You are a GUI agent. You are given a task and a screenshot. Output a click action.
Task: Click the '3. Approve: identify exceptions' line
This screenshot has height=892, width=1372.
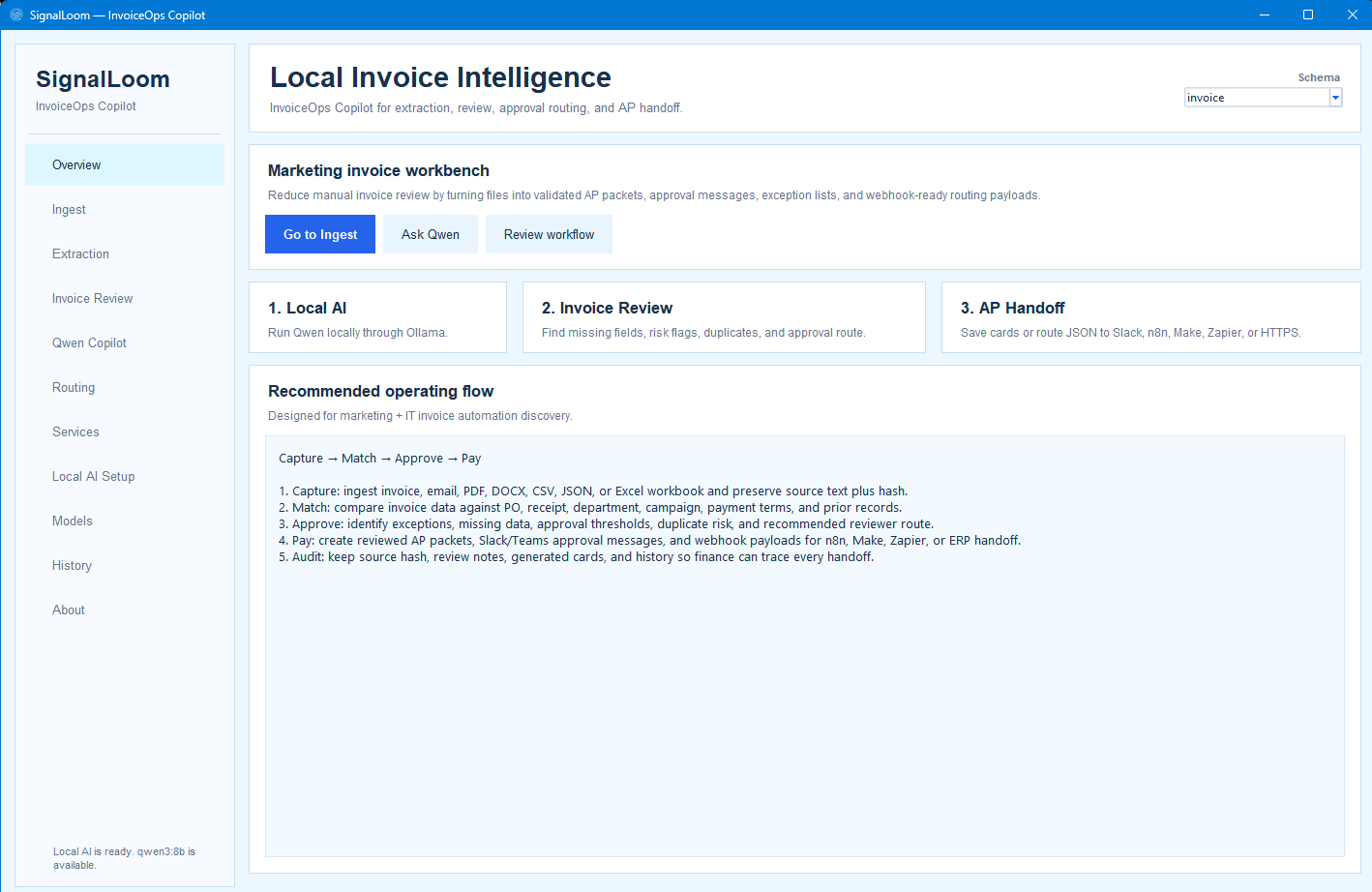pos(607,524)
